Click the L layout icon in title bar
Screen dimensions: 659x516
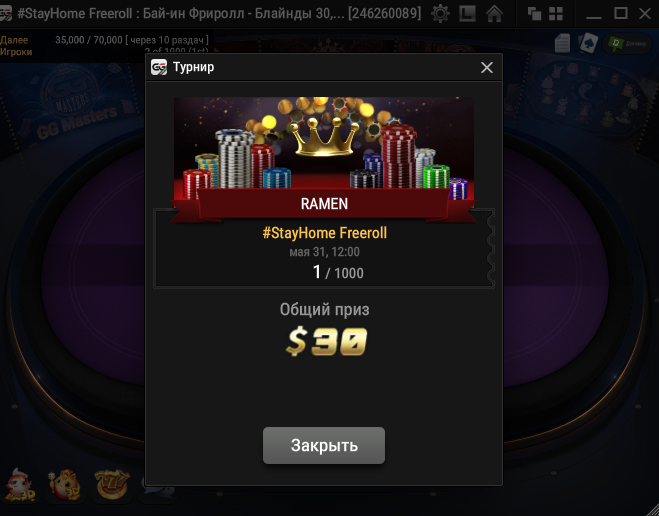coord(467,13)
